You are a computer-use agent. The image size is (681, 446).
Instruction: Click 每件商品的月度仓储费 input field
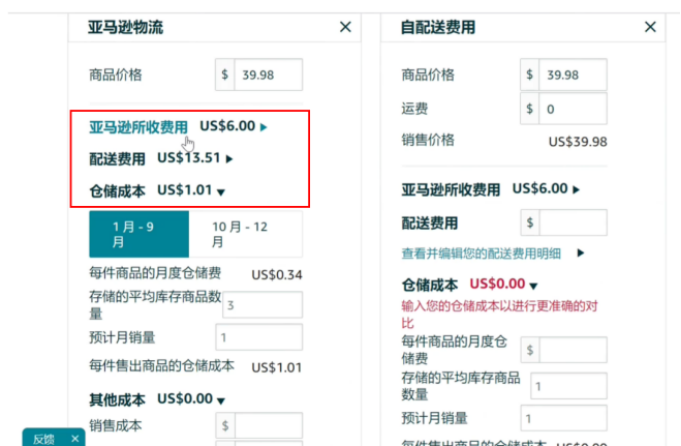click(573, 350)
